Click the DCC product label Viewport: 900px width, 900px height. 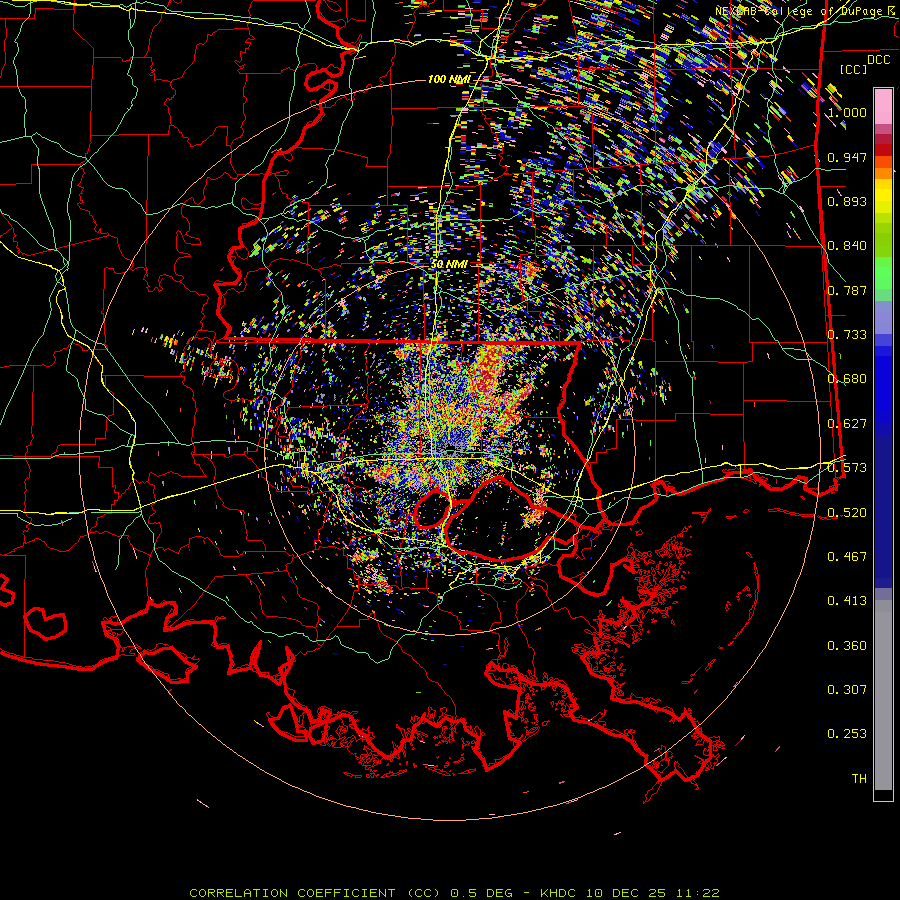coord(878,60)
